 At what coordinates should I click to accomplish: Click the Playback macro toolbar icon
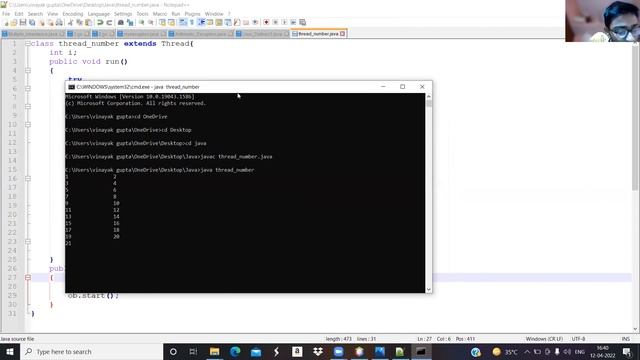[284, 22]
